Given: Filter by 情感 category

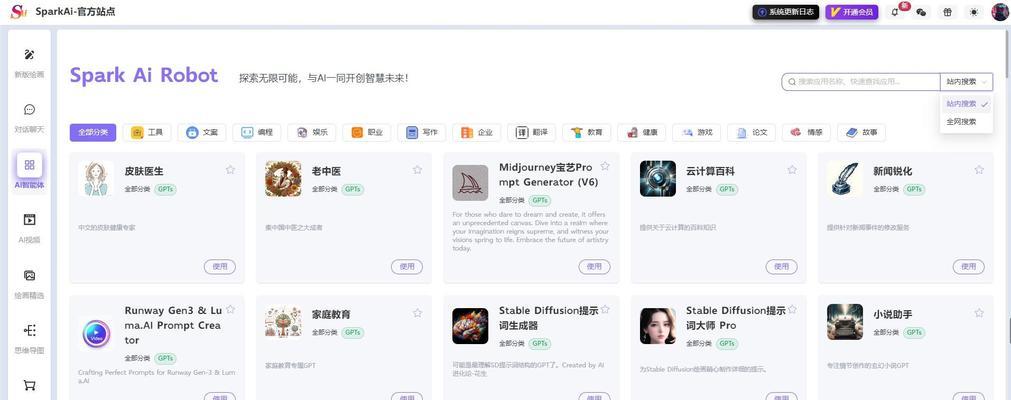Looking at the screenshot, I should pos(807,132).
